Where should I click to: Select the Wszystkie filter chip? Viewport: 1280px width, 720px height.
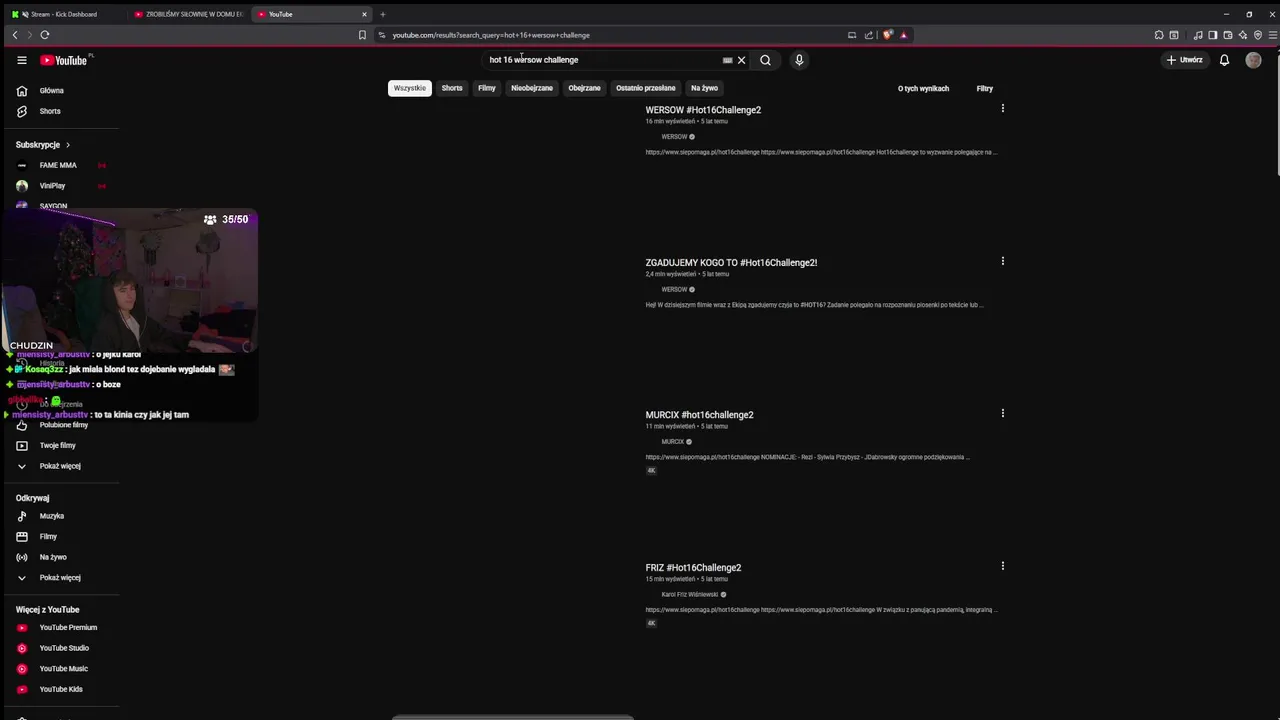tap(409, 88)
